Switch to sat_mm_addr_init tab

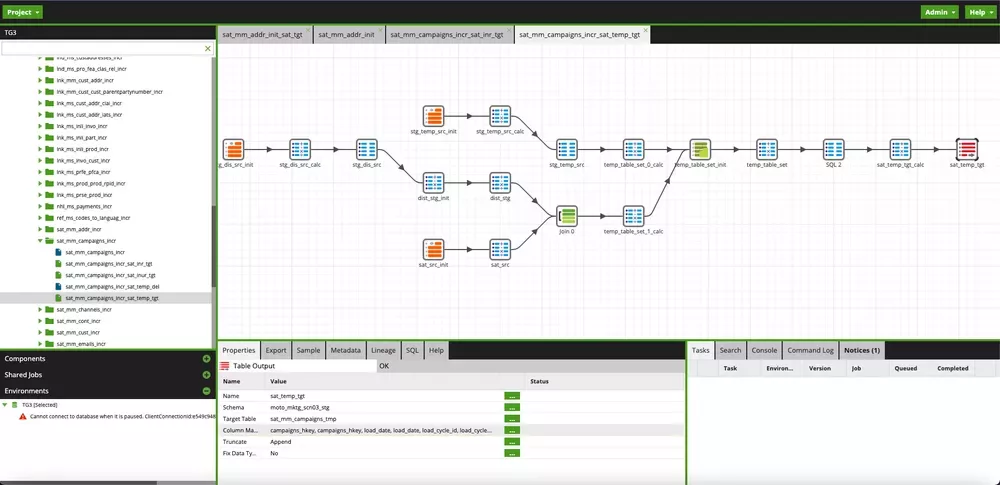point(346,34)
